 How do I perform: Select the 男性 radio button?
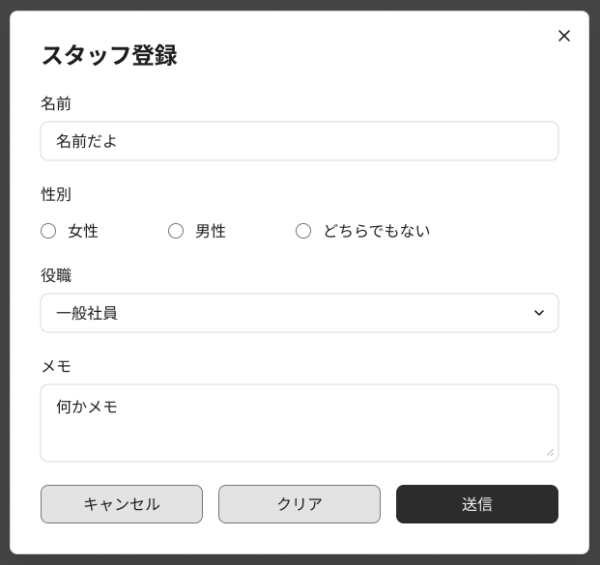pos(176,231)
